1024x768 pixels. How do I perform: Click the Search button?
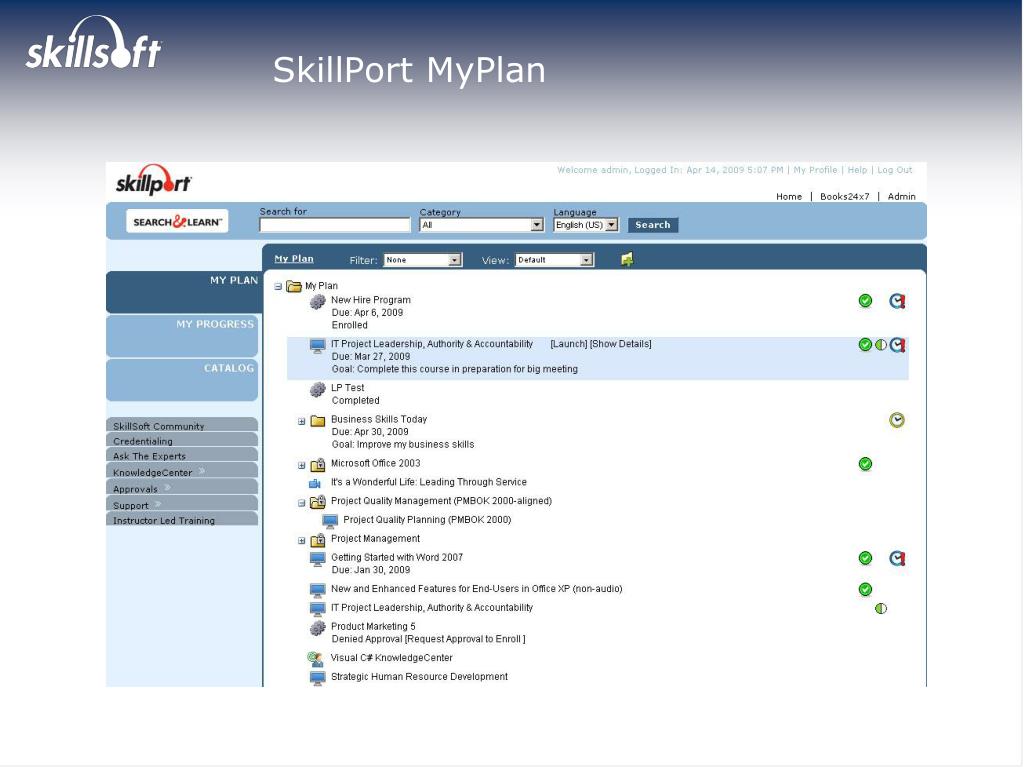point(653,225)
